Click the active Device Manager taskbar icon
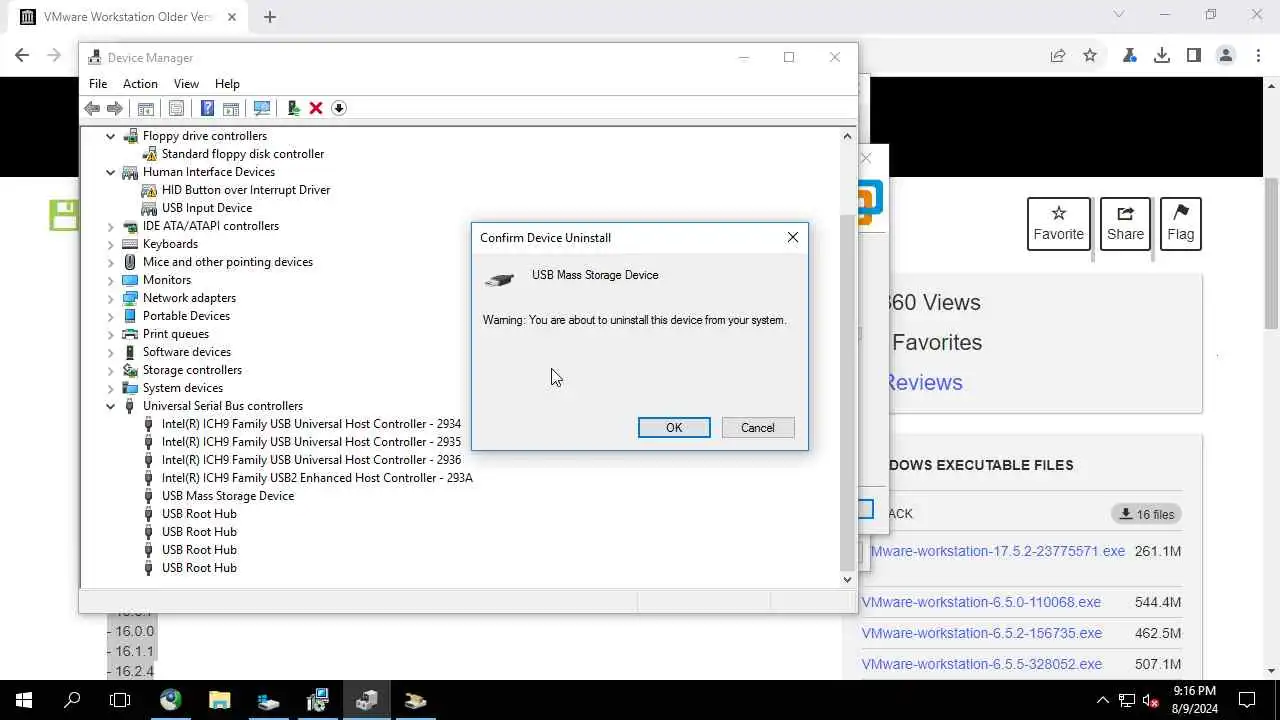This screenshot has width=1280, height=720. coord(366,700)
